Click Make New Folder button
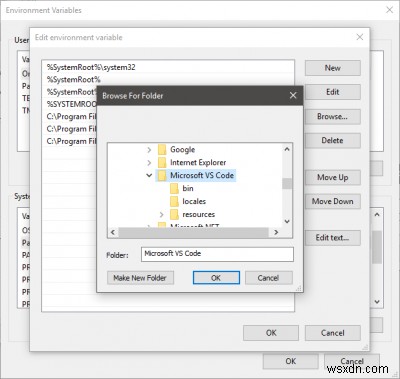400x379 pixels. point(140,278)
